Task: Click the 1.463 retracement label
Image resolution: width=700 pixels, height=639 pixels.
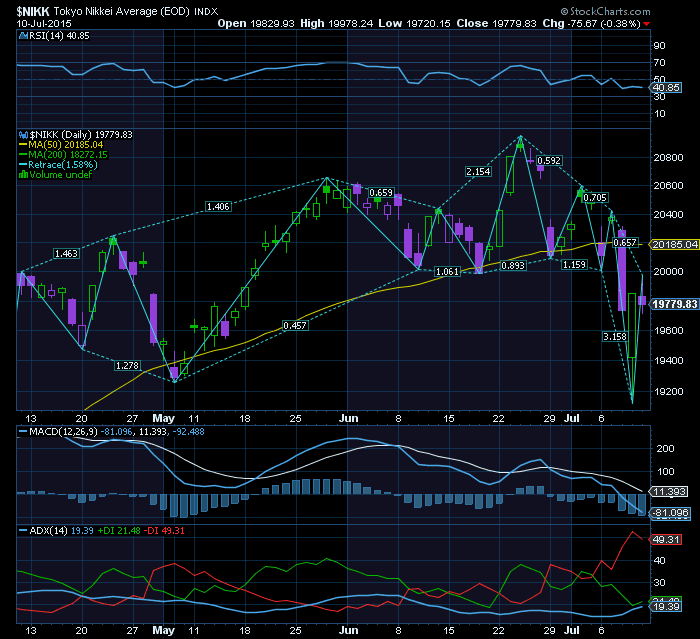Action: [x=66, y=254]
